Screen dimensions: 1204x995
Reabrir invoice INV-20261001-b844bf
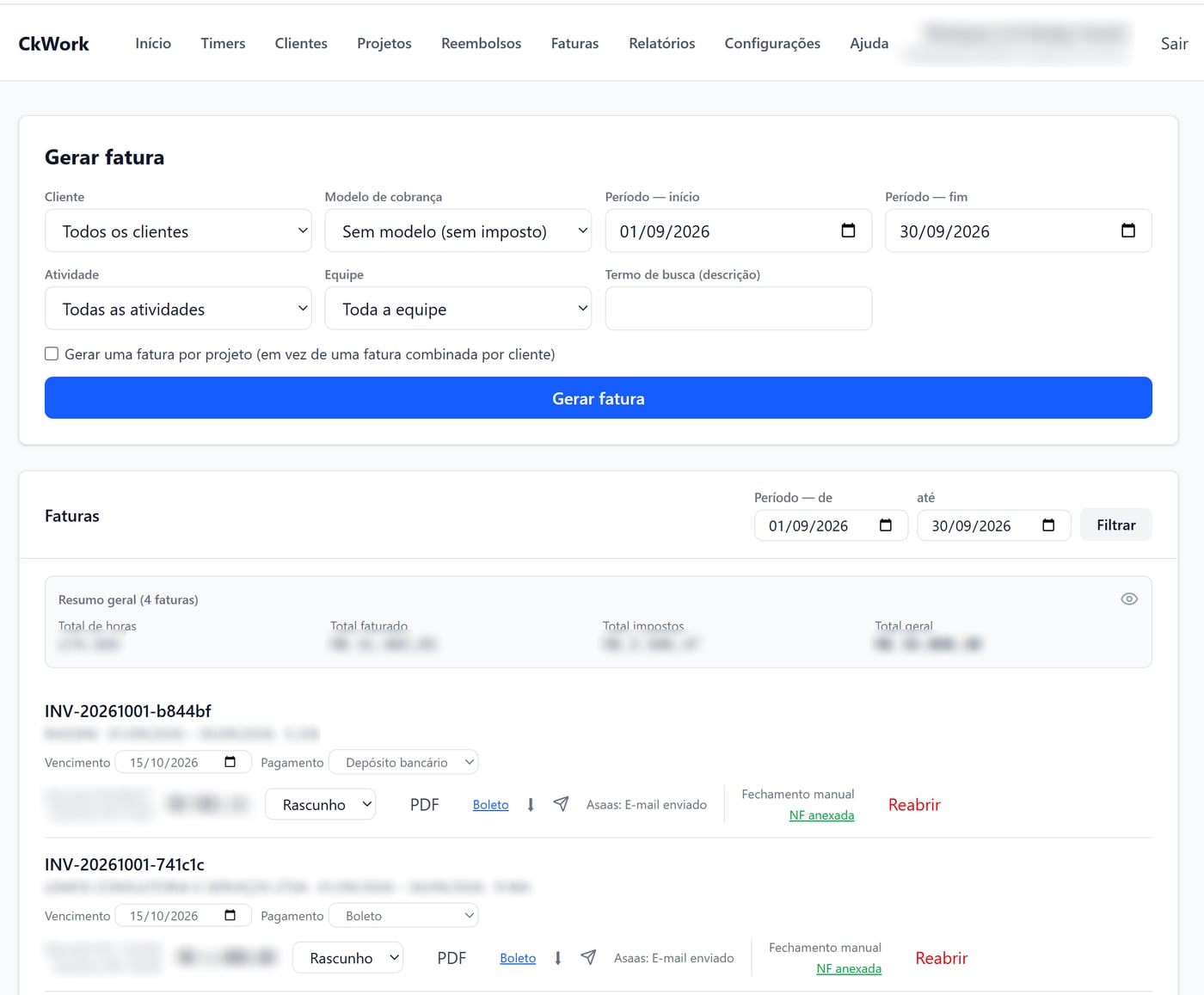(914, 805)
